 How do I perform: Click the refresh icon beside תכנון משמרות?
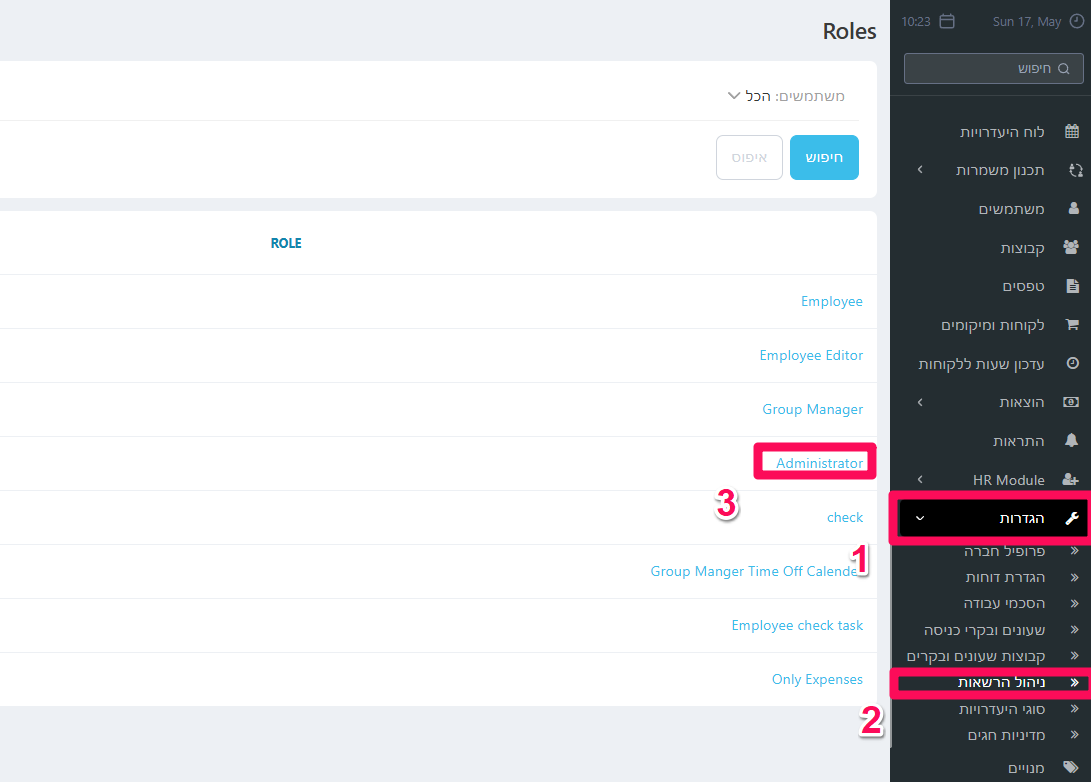click(1076, 170)
